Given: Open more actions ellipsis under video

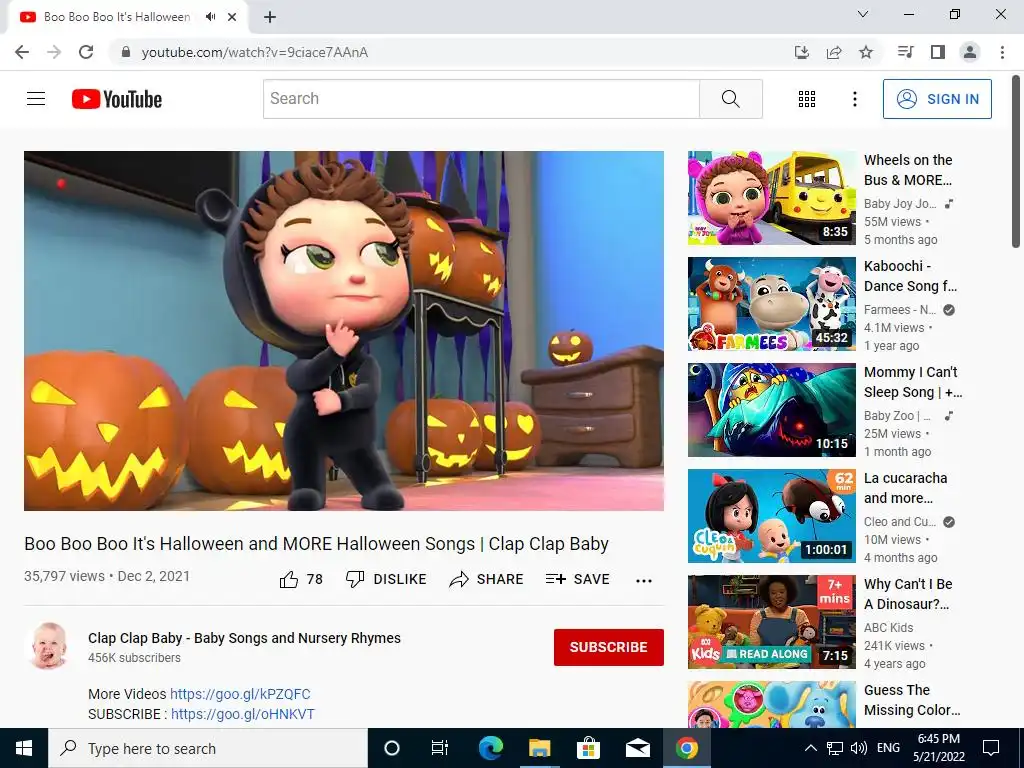Looking at the screenshot, I should coord(644,581).
